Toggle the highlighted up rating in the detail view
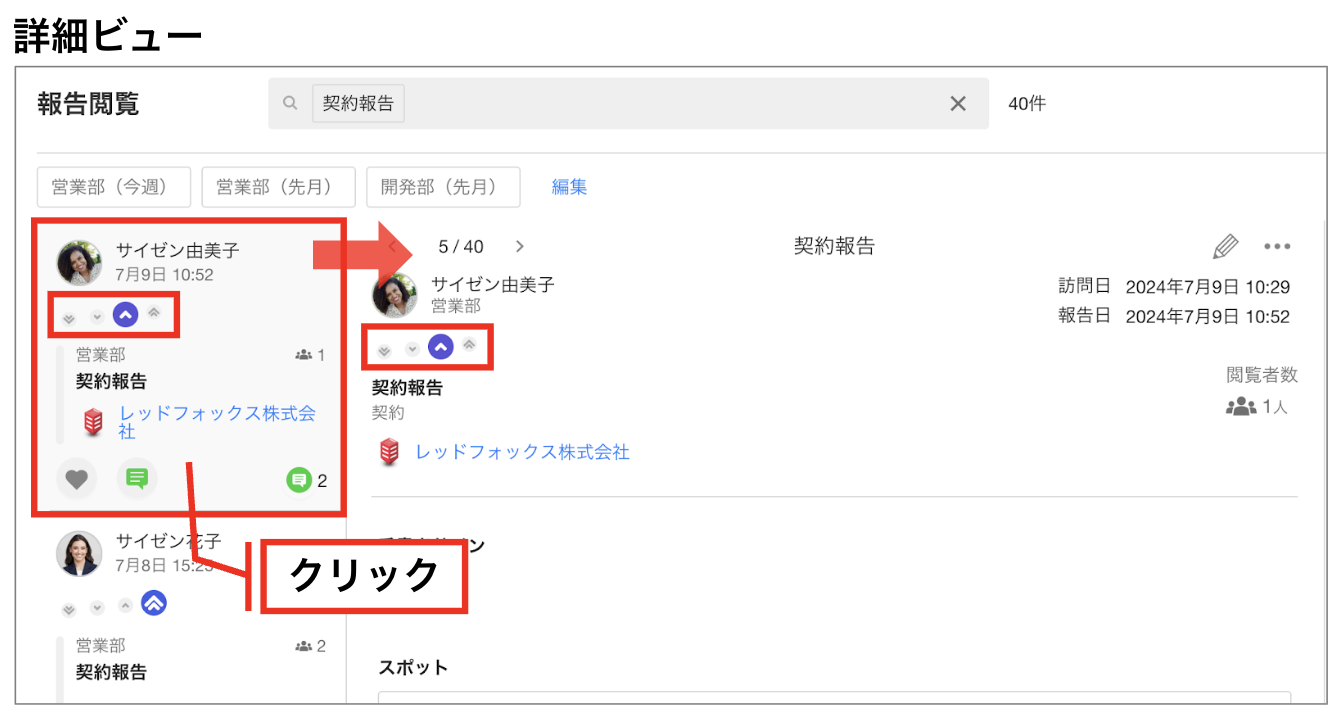Viewport: 1340px width, 718px height. pos(441,347)
